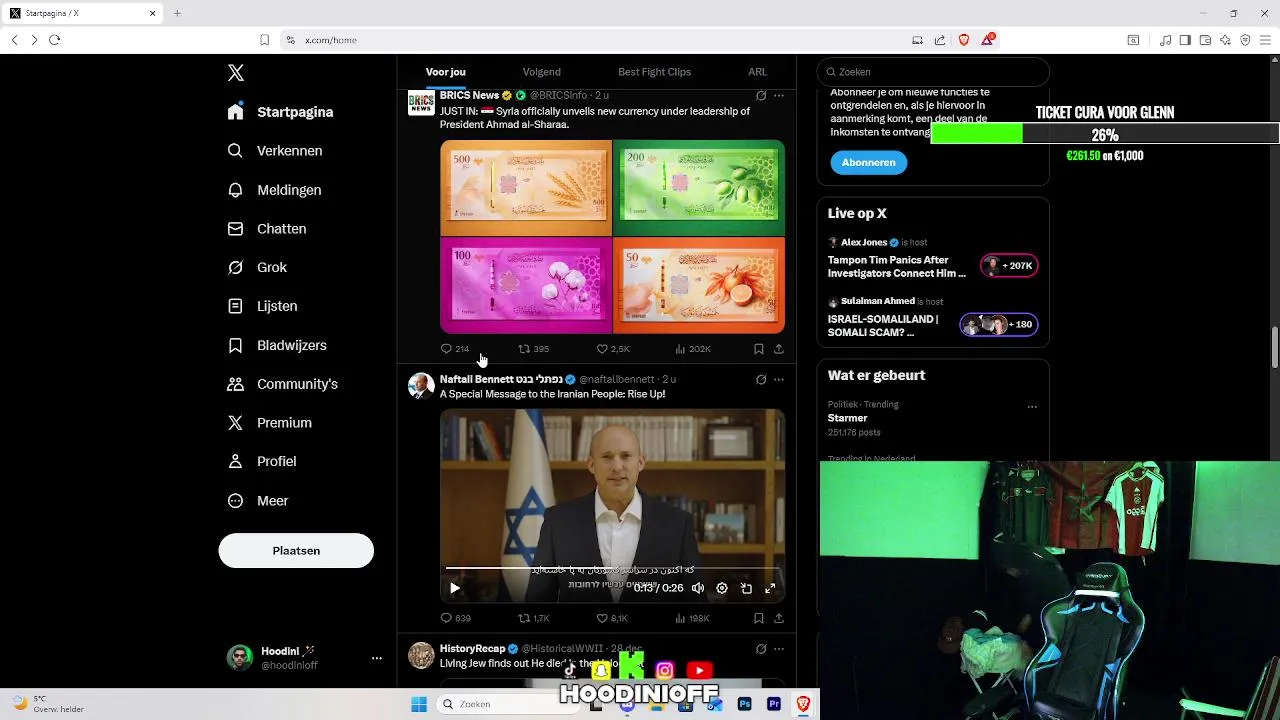
Task: Open Premium in the sidebar
Action: [270, 423]
